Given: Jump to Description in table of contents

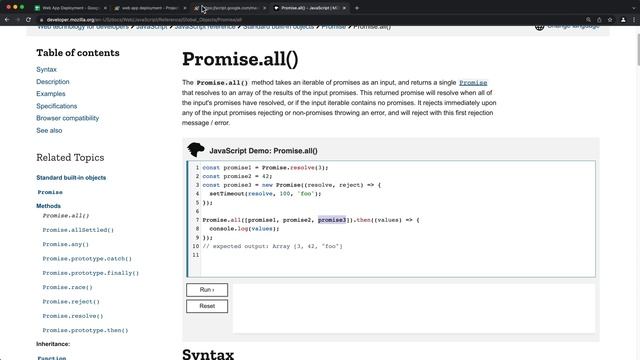Looking at the screenshot, I should click(53, 82).
